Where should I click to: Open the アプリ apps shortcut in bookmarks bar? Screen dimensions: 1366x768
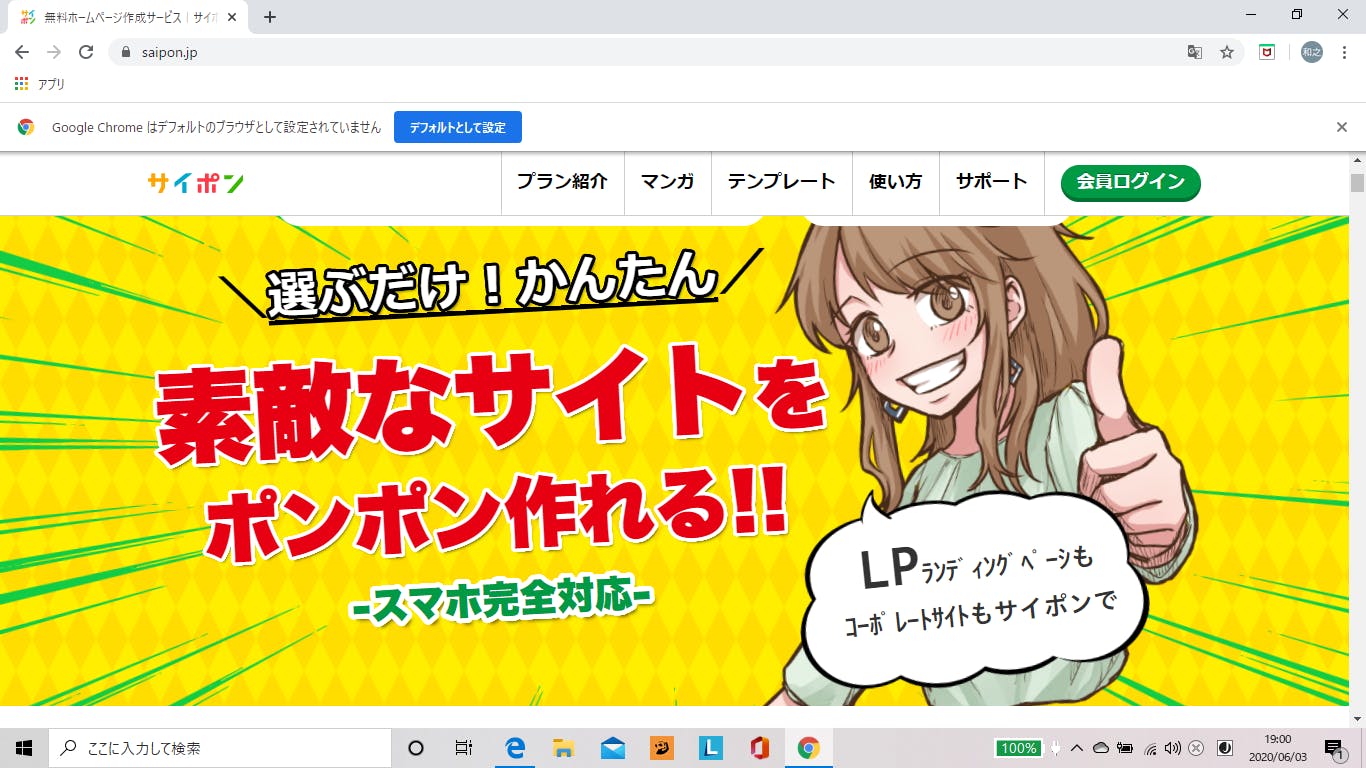pos(40,84)
